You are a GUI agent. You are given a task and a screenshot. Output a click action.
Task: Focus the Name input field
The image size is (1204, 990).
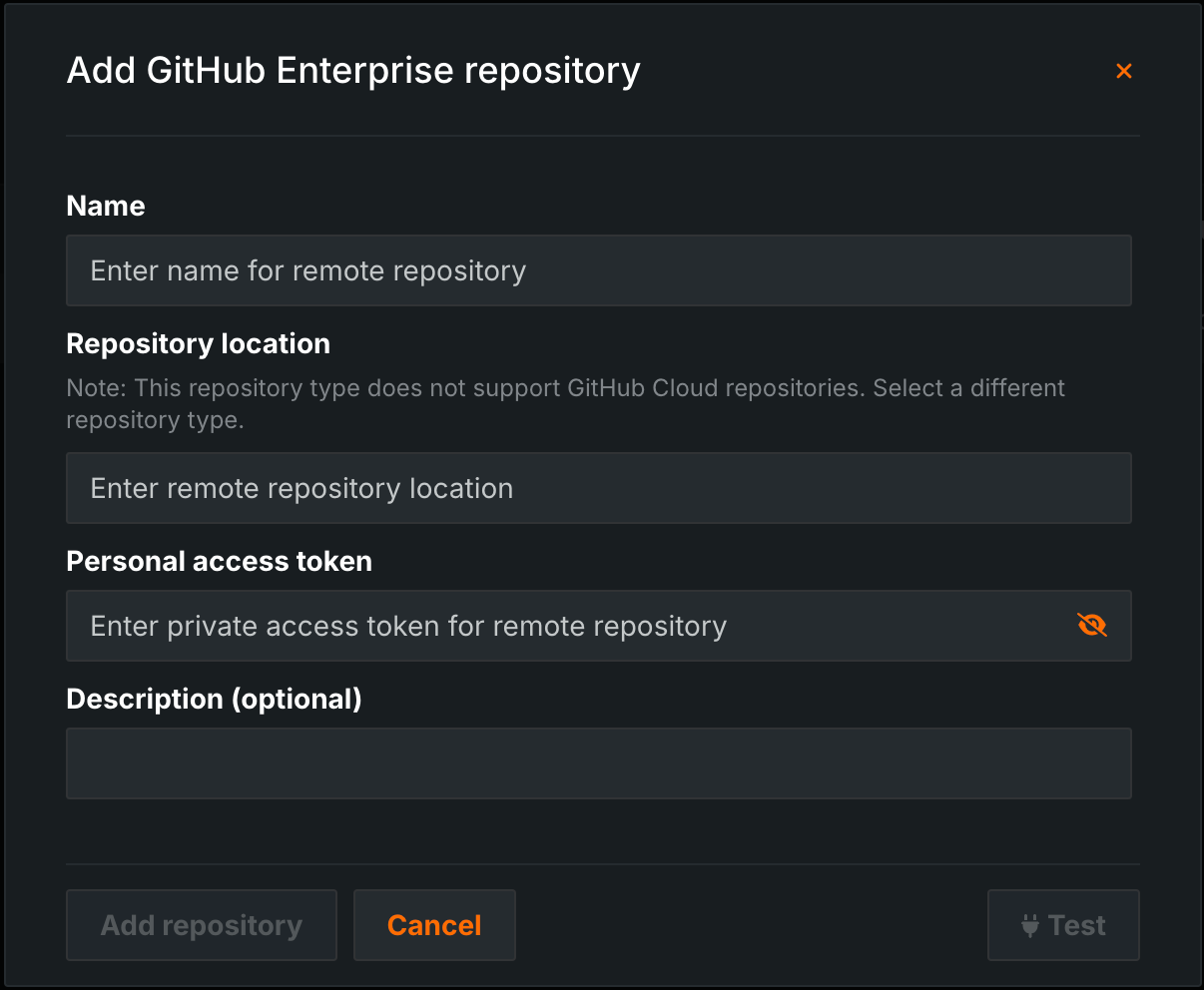point(599,270)
